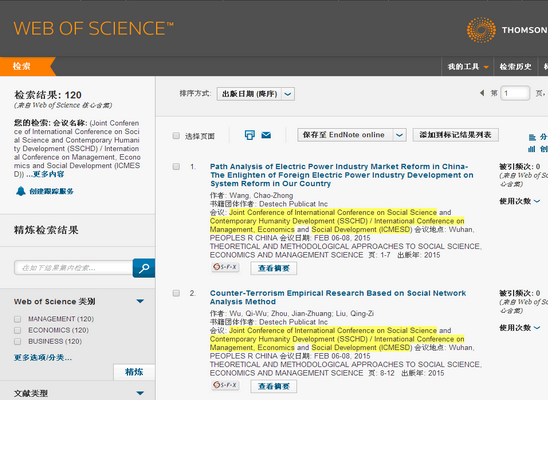Click author Wang, Chao-Zhong
This screenshot has width=552, height=455.
point(261,195)
